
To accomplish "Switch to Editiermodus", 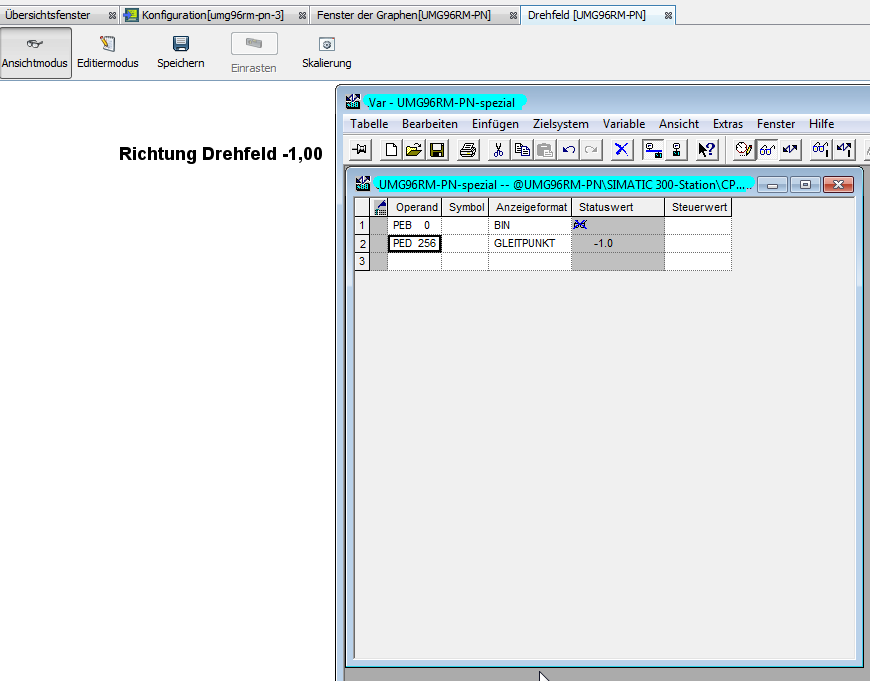I will click(108, 52).
